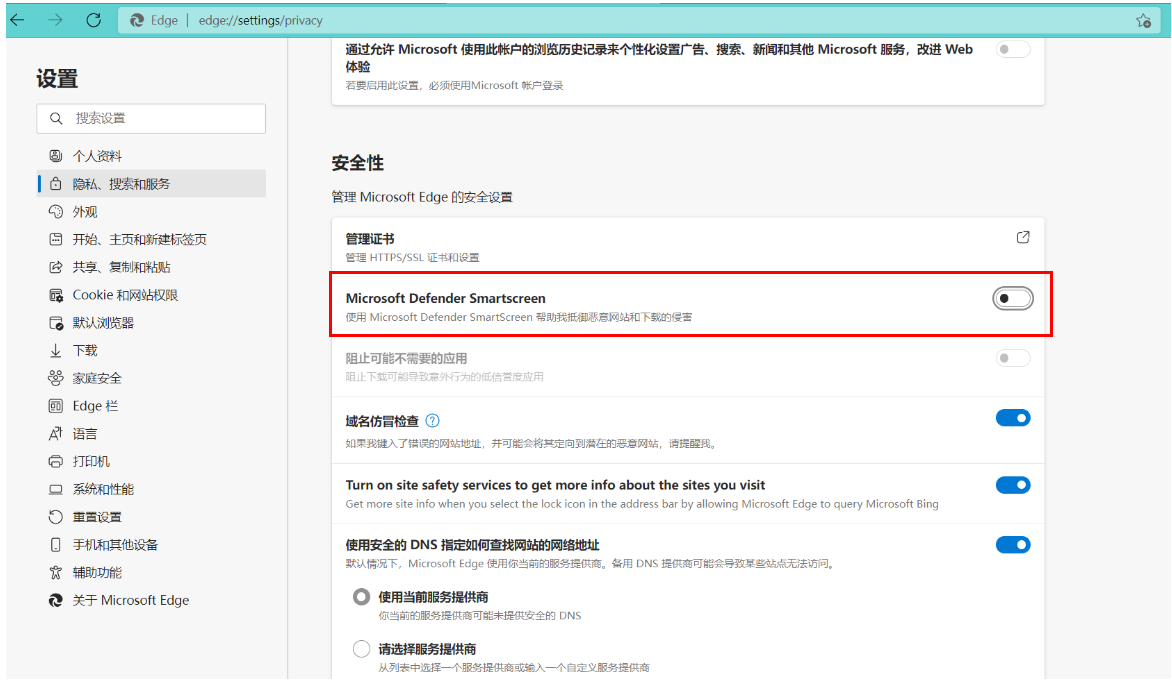Open 关于 Microsoft Edge page
1172x686 pixels.
[x=151, y=600]
